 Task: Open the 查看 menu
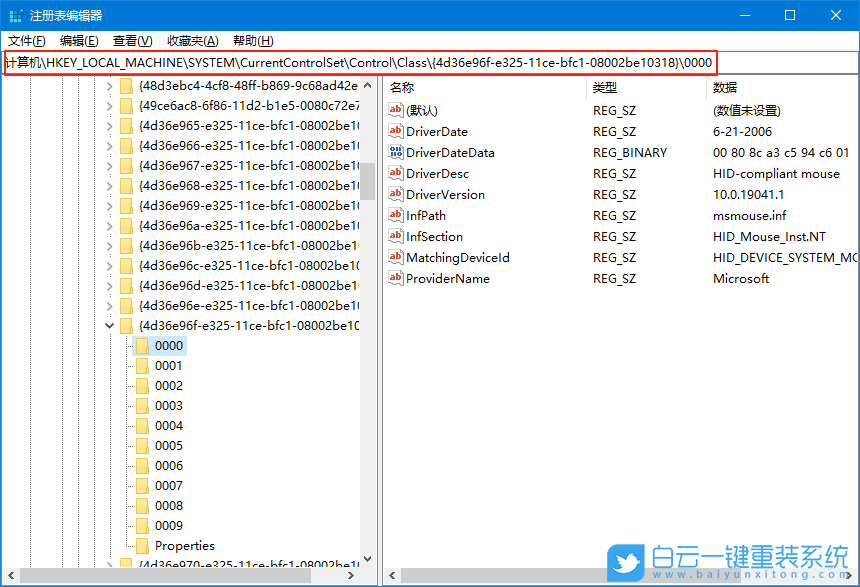[130, 40]
